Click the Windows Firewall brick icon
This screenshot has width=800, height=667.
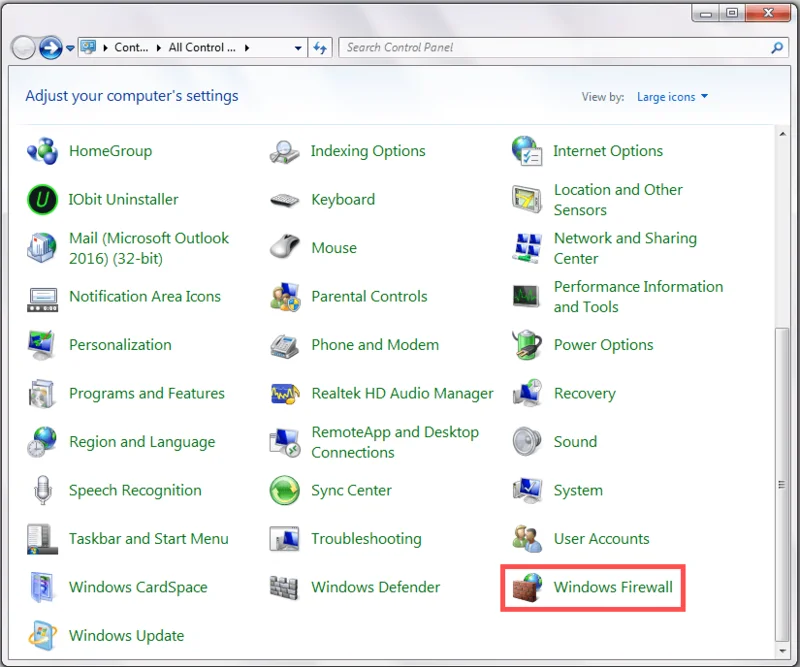pyautogui.click(x=527, y=587)
